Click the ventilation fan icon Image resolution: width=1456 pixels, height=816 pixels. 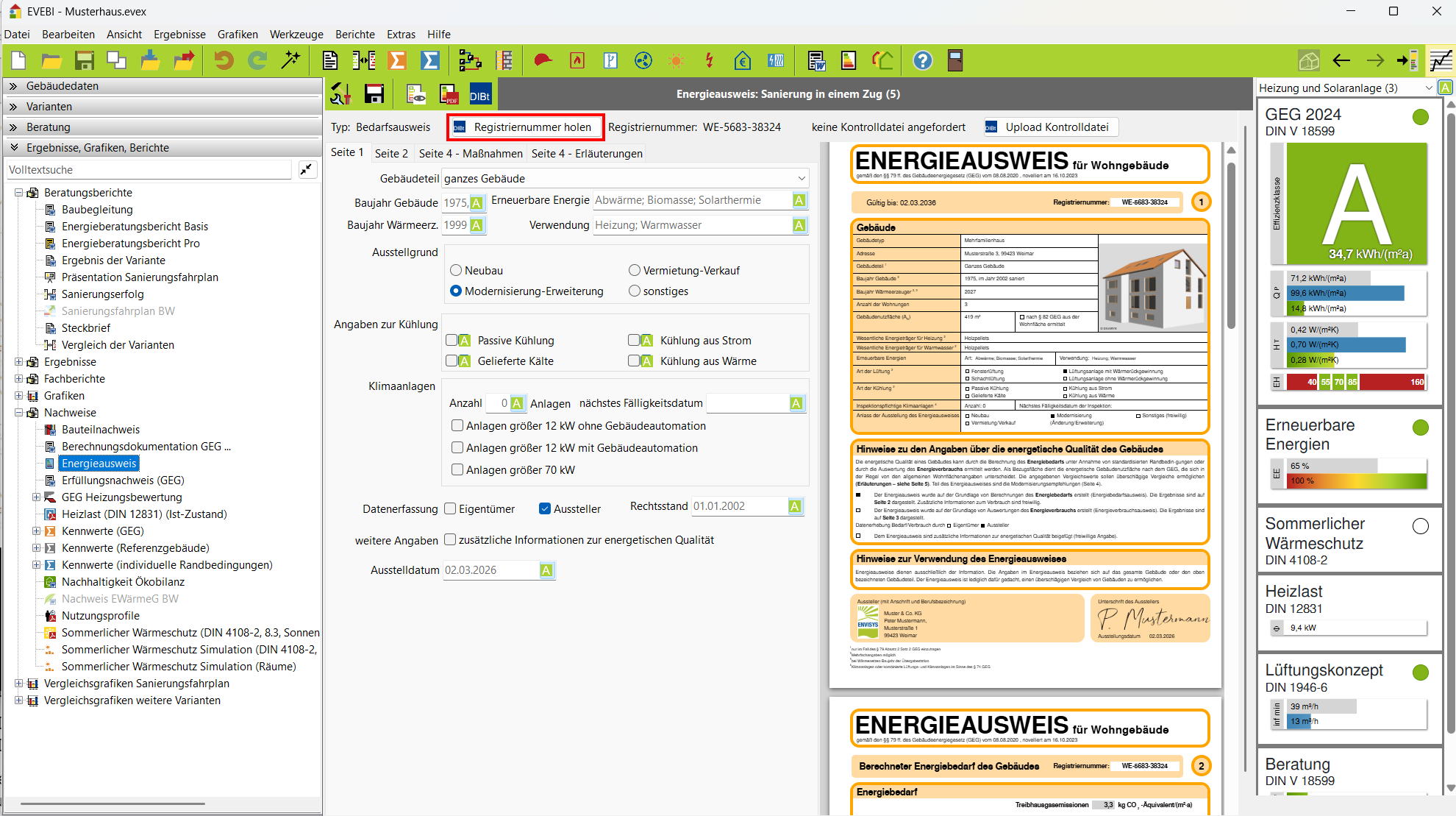click(x=643, y=60)
